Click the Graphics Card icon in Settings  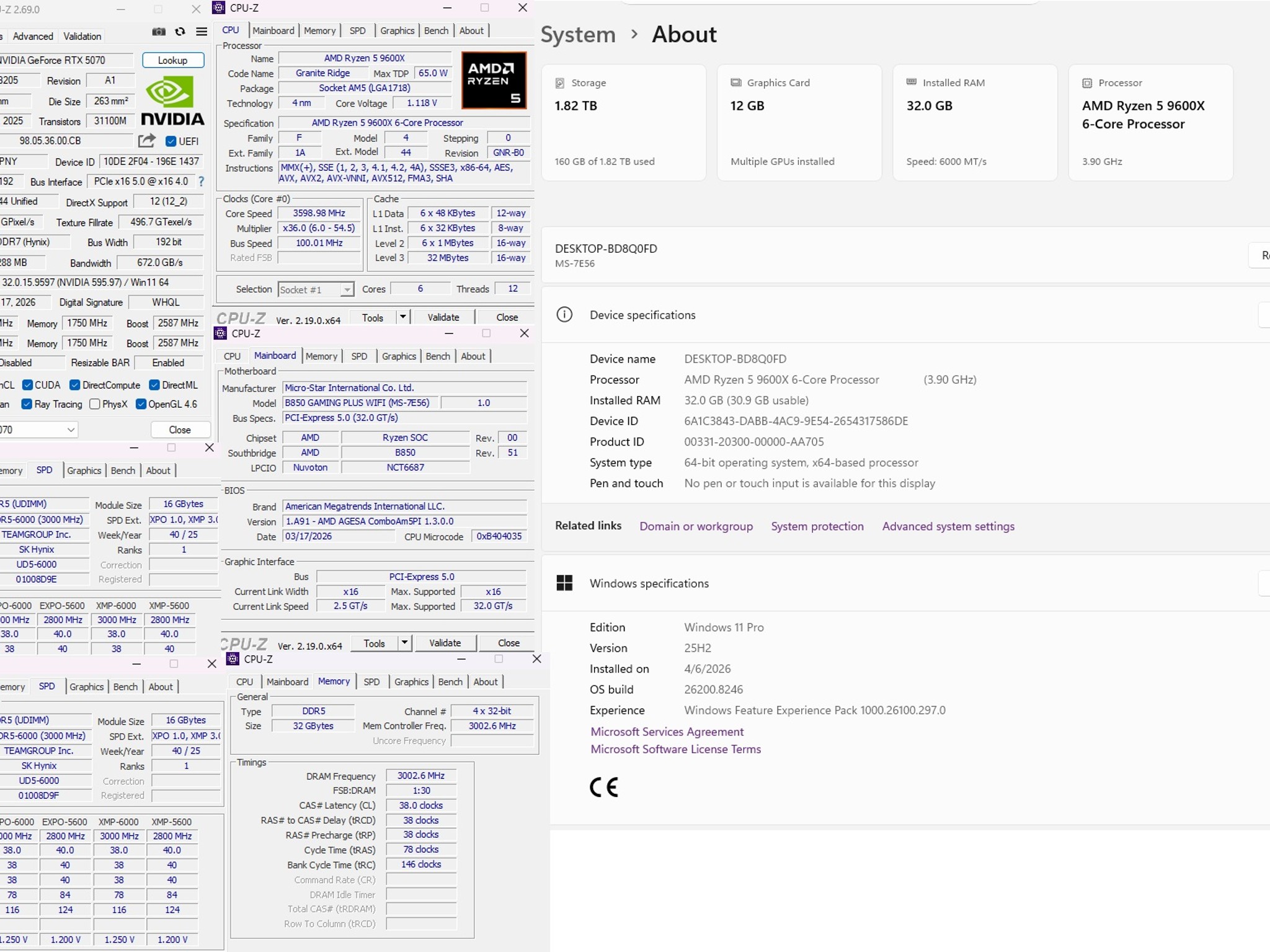point(736,82)
